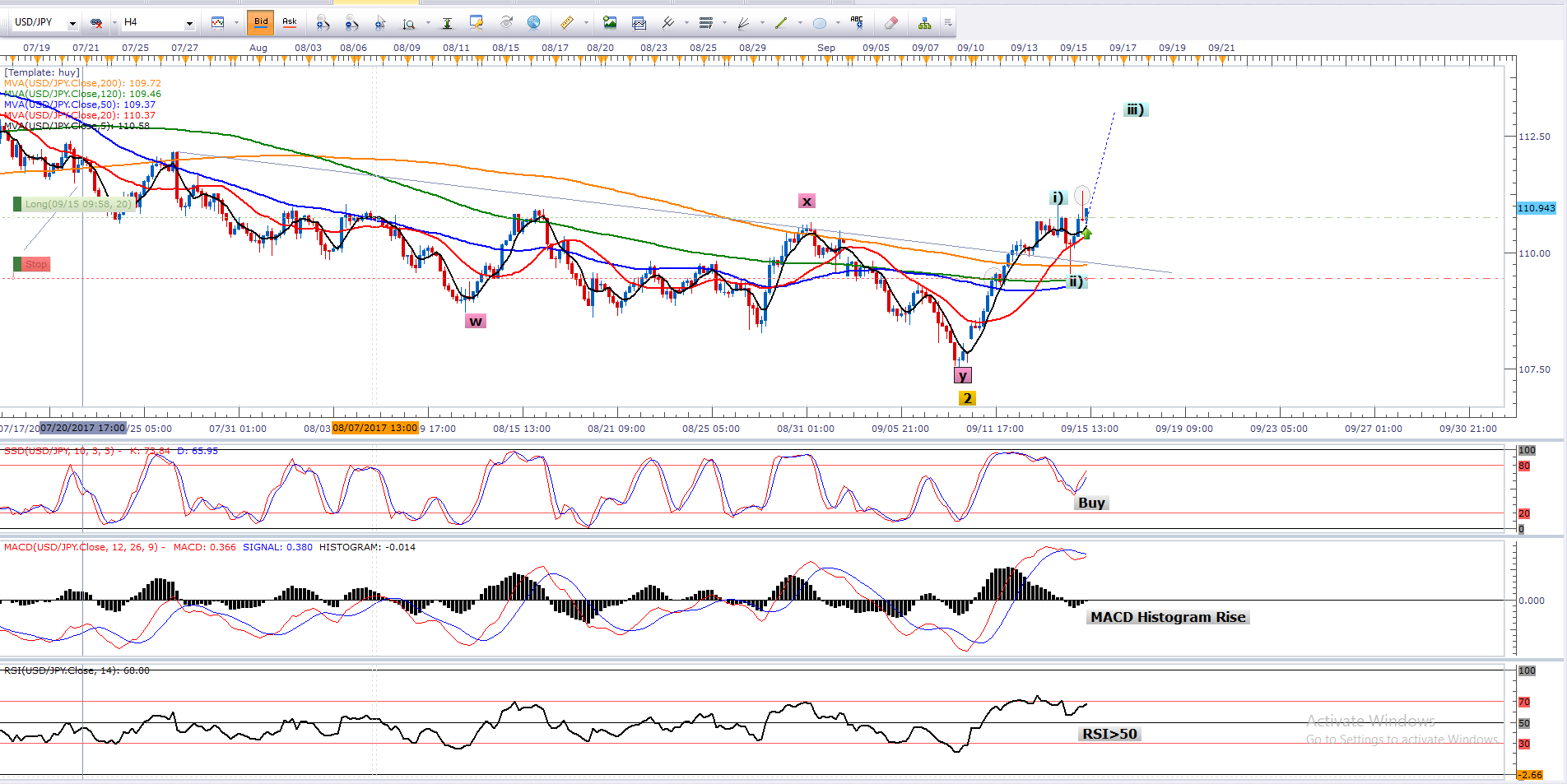Image resolution: width=1567 pixels, height=784 pixels.
Task: Click the 08/07/2017 13:00 time marker
Action: (x=375, y=428)
